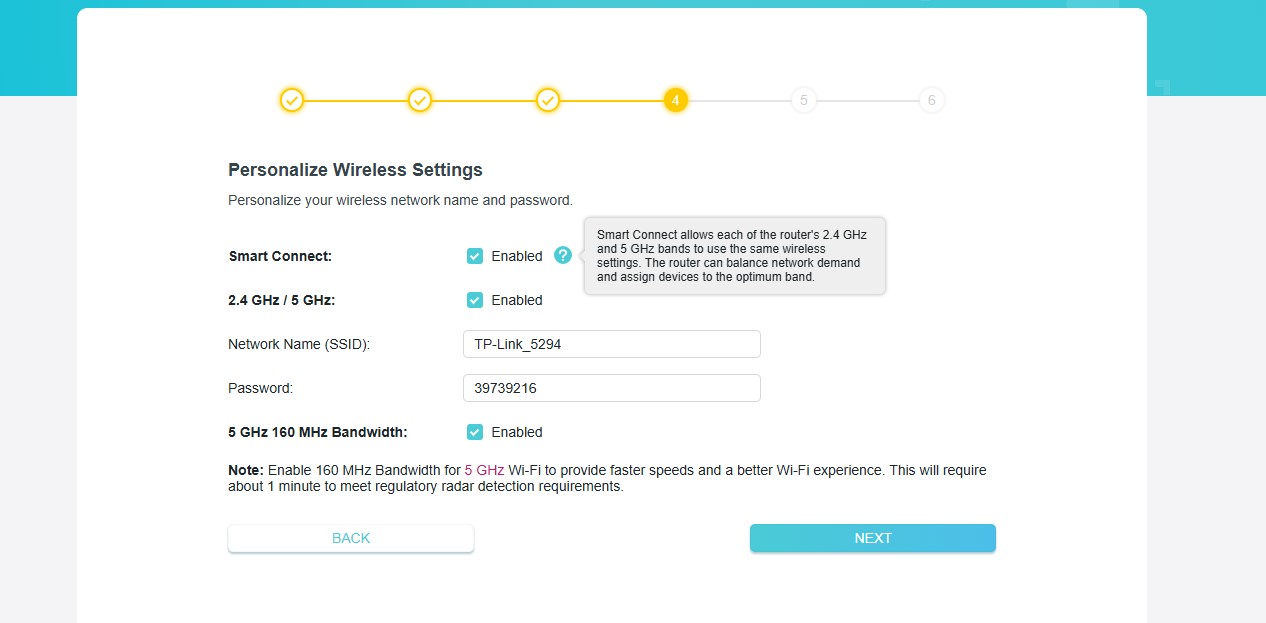The image size is (1266, 623).
Task: Click the Enabled label beside Smart Connect
Action: coord(516,256)
